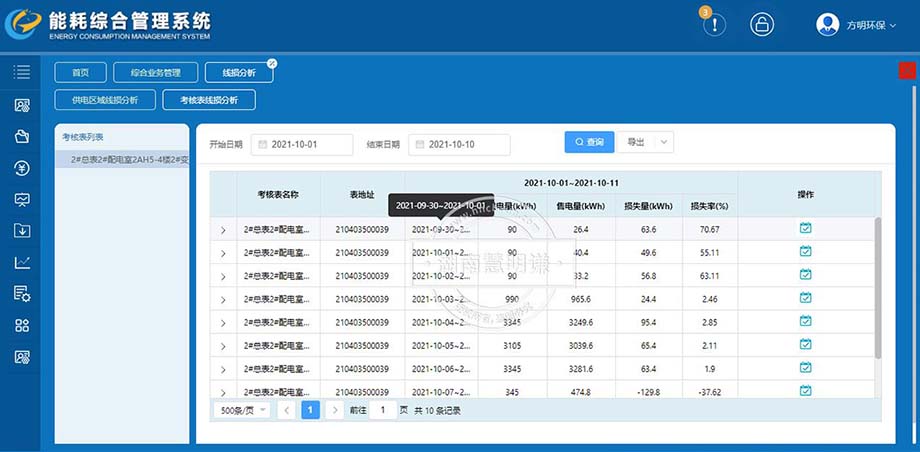Go to the next page arrow
Viewport: 920px width, 452px height.
click(335, 410)
